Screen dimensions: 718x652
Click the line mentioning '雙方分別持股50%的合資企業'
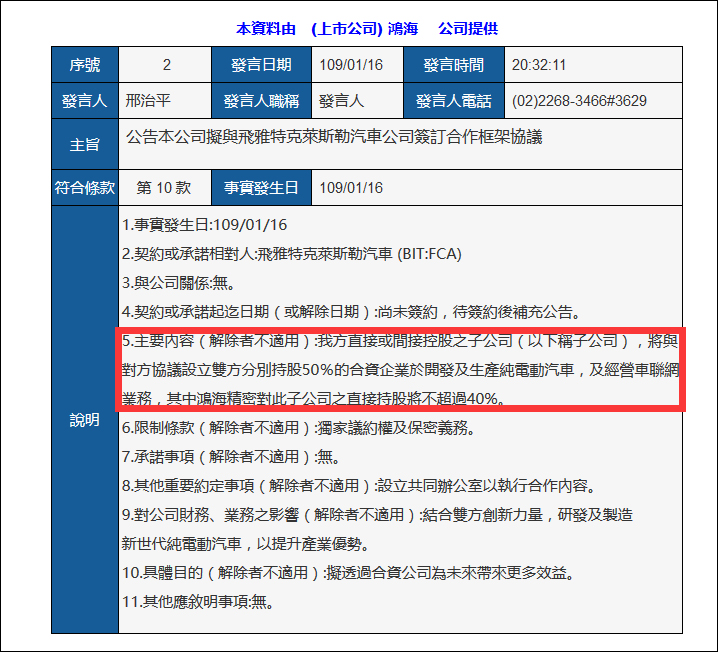[401, 370]
